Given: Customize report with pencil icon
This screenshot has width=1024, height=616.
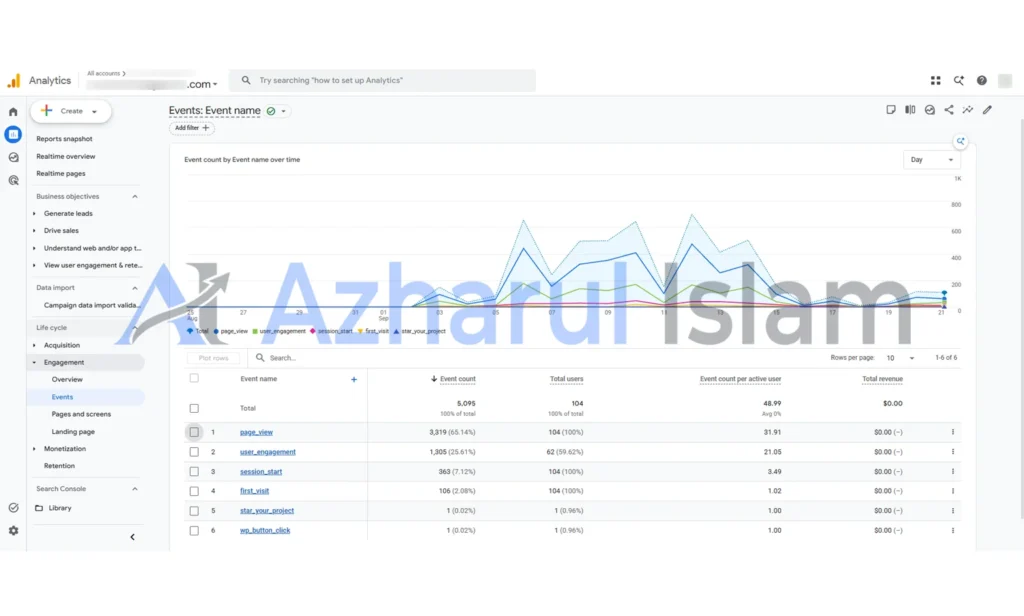Looking at the screenshot, I should [987, 110].
